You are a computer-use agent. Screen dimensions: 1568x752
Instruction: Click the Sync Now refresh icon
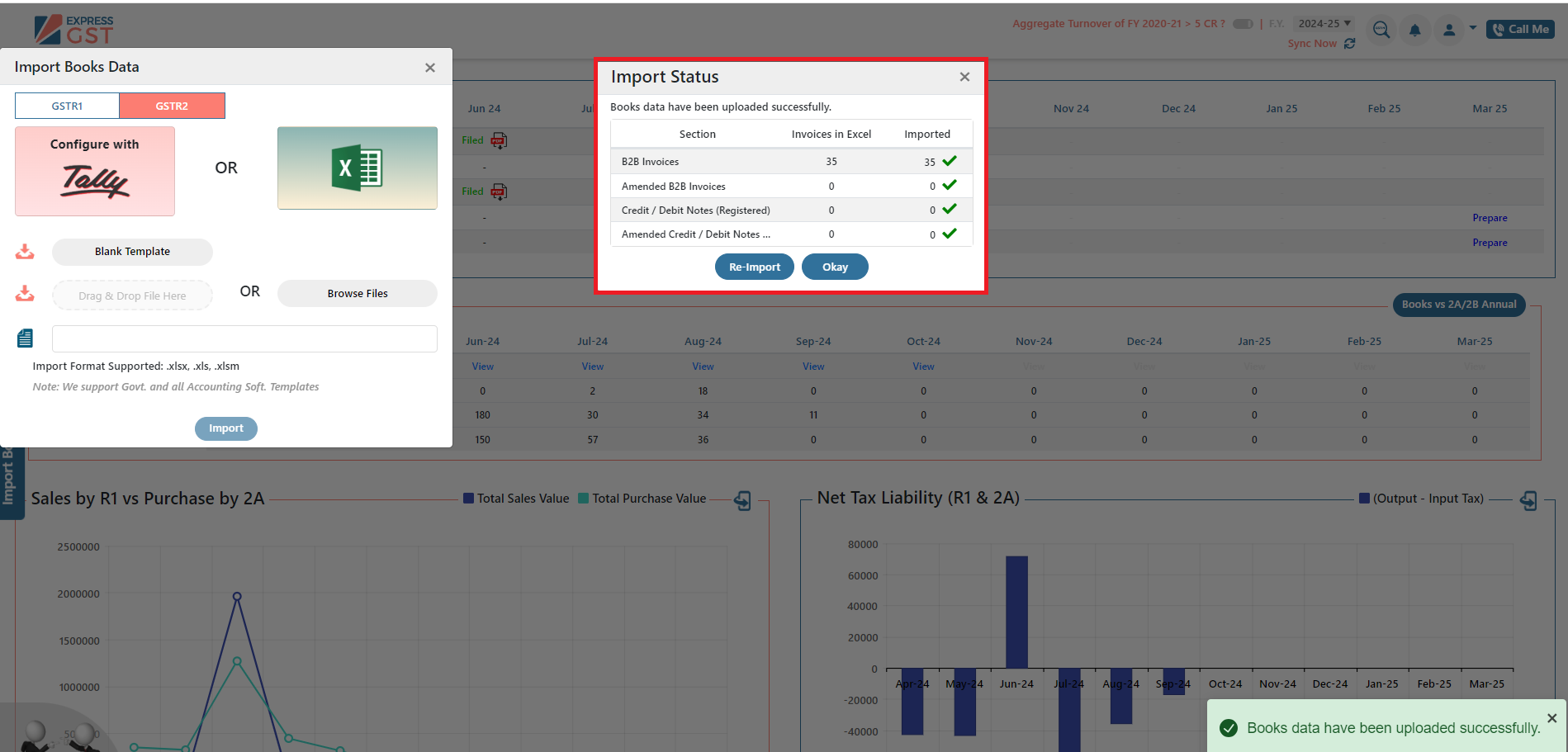(x=1350, y=44)
